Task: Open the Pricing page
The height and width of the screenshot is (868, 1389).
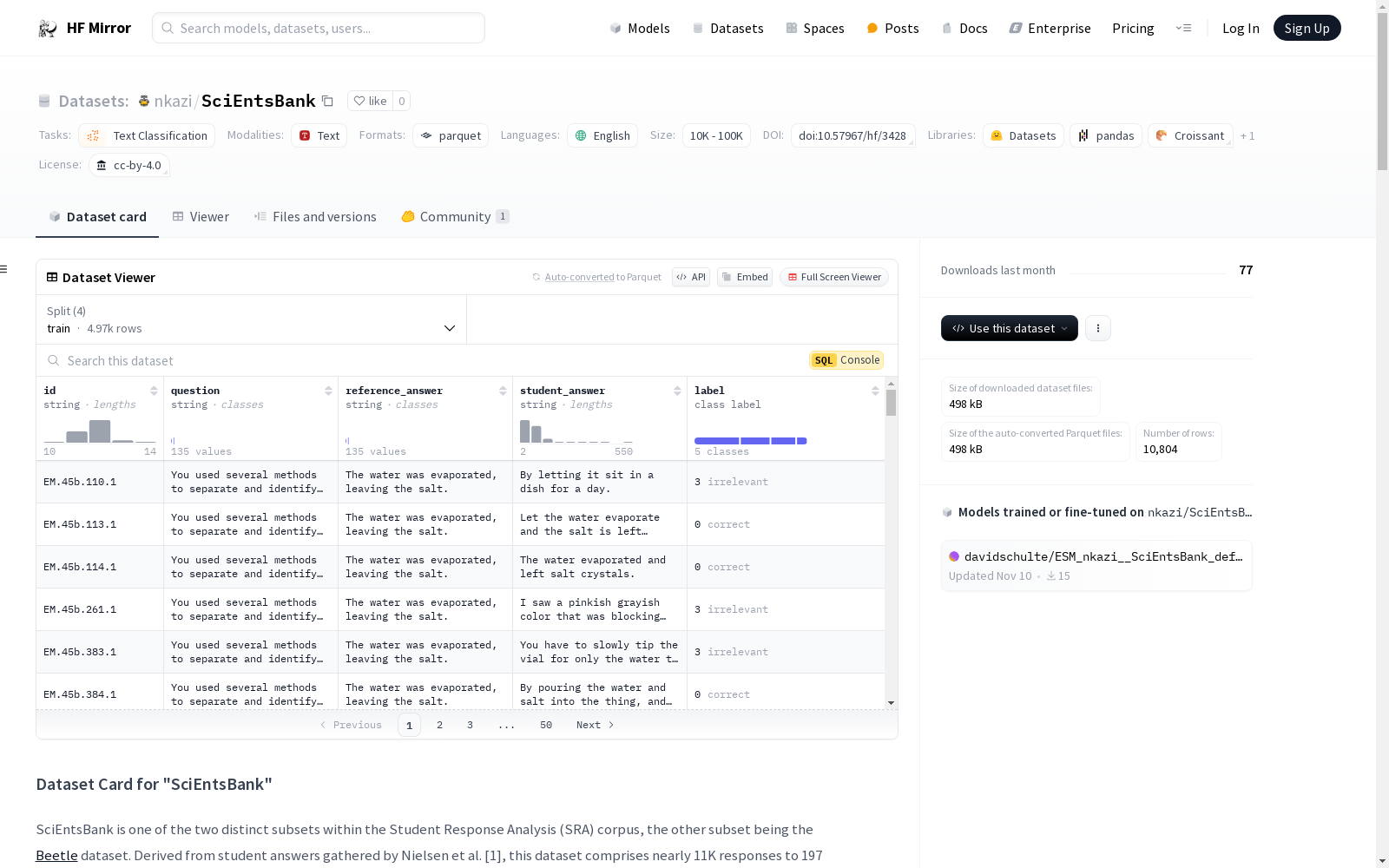Action: click(1133, 28)
